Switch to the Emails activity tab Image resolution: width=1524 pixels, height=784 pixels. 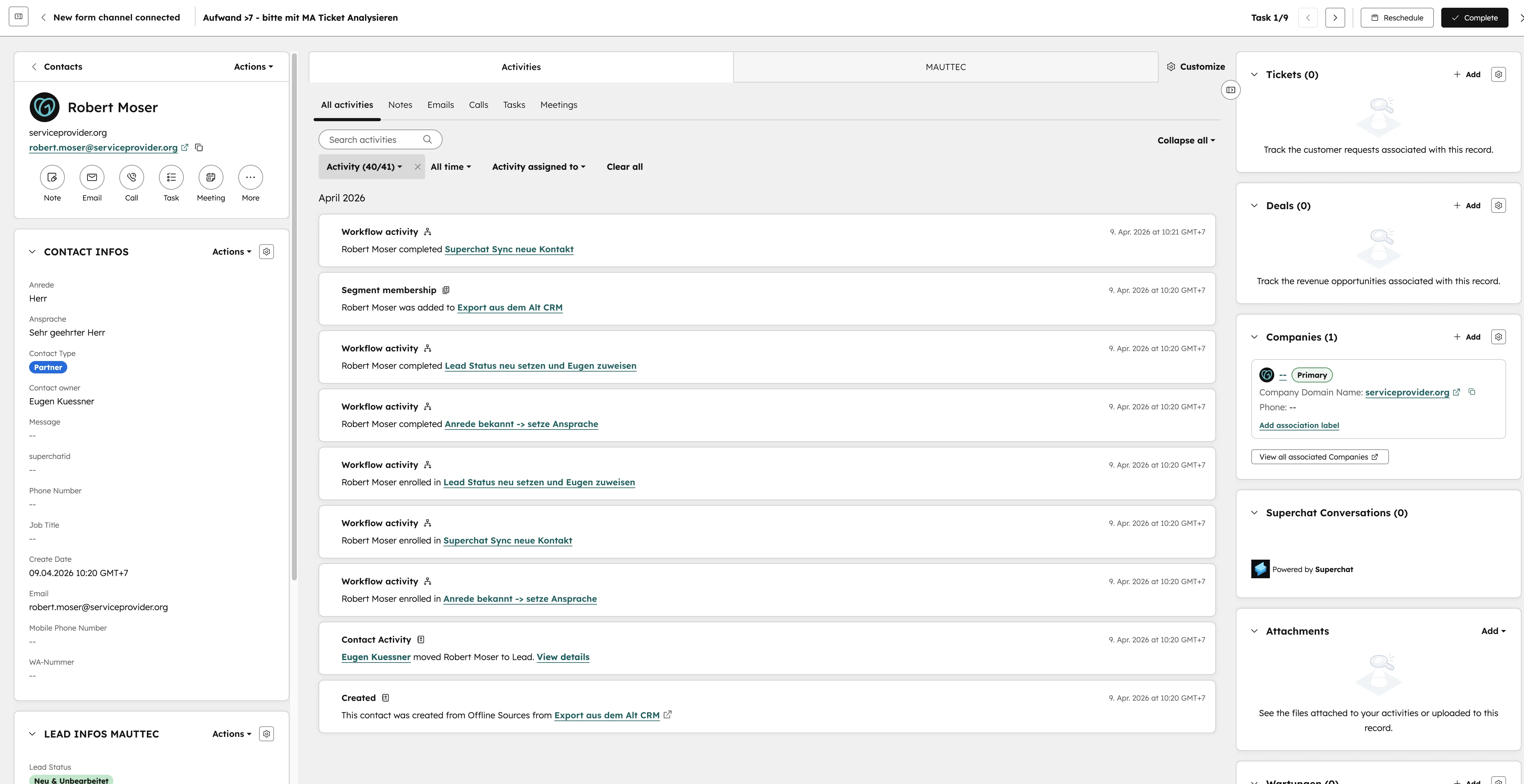pos(440,105)
